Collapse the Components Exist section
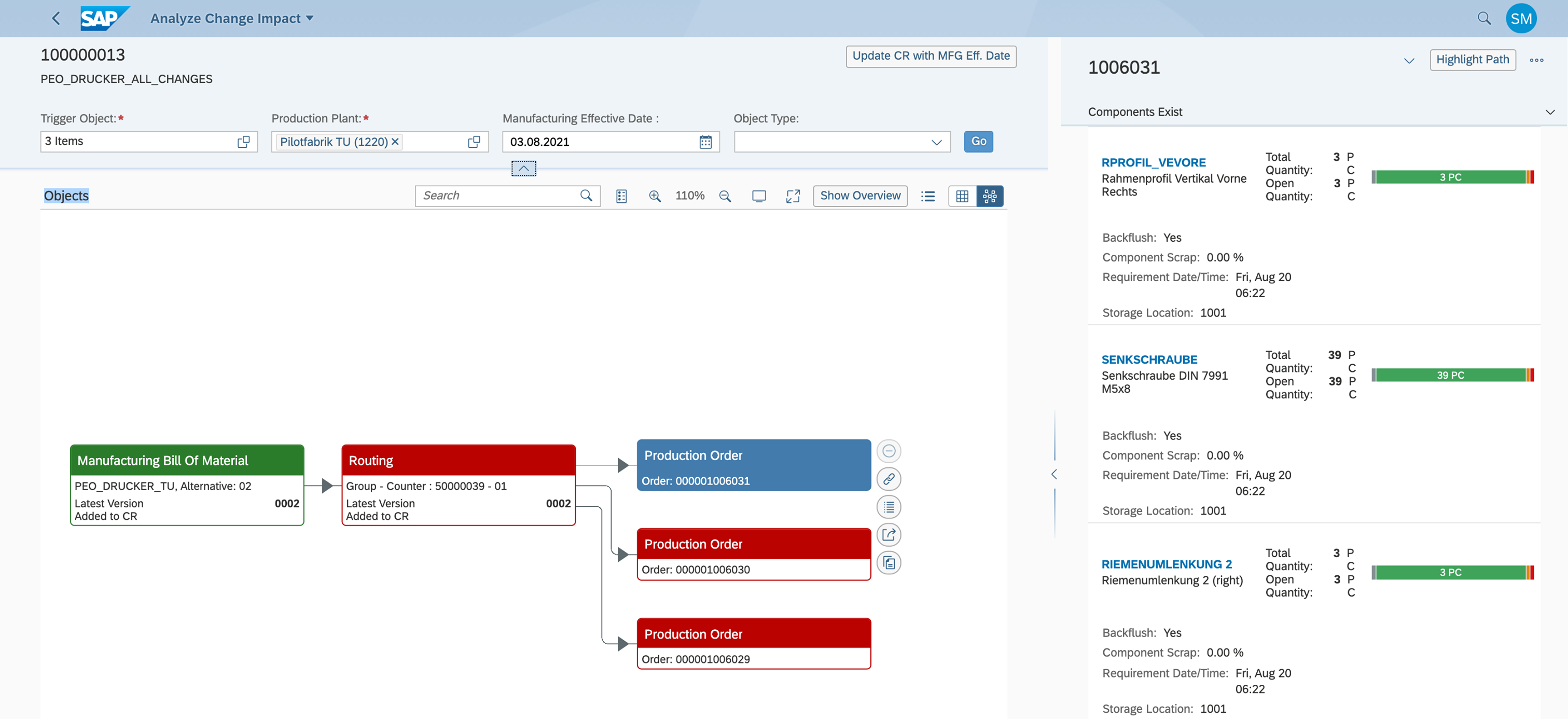This screenshot has height=719, width=1568. coord(1550,112)
